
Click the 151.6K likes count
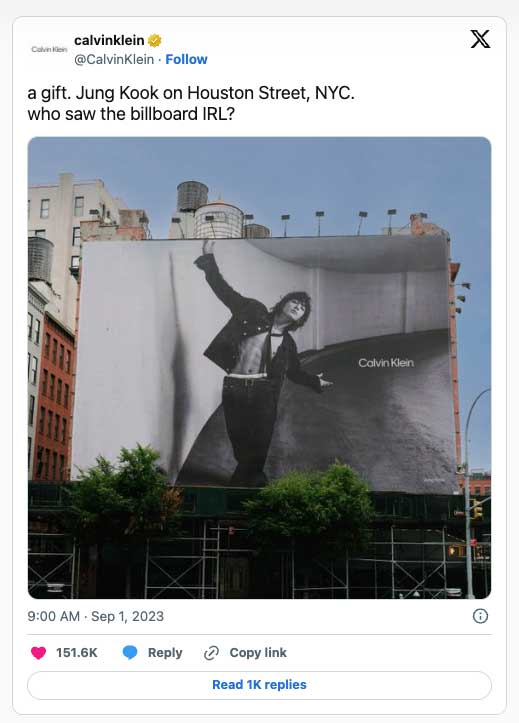pyautogui.click(x=77, y=652)
